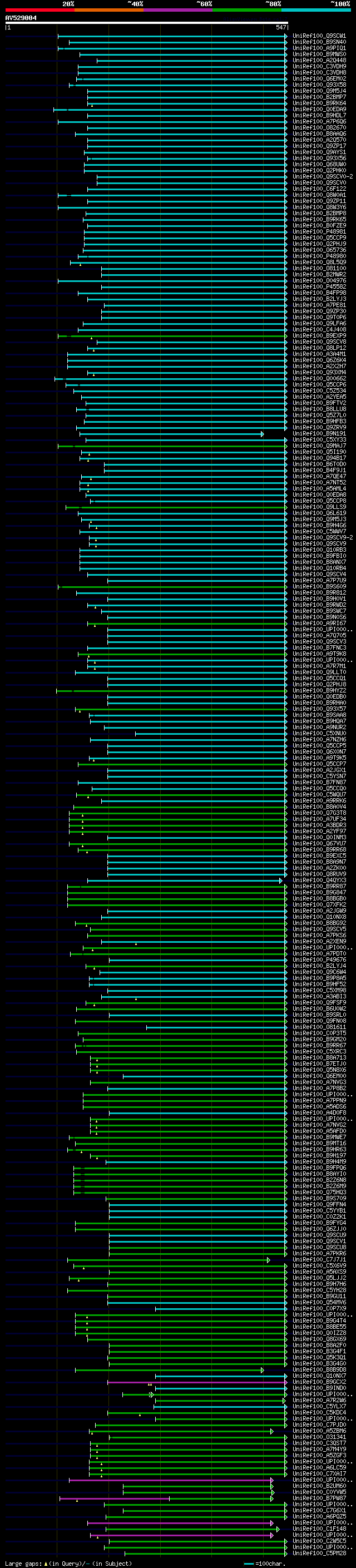The width and height of the screenshot is (356, 1568).
Task: Select label UniRef100_C5YLX7
Action: (x=319, y=1407)
